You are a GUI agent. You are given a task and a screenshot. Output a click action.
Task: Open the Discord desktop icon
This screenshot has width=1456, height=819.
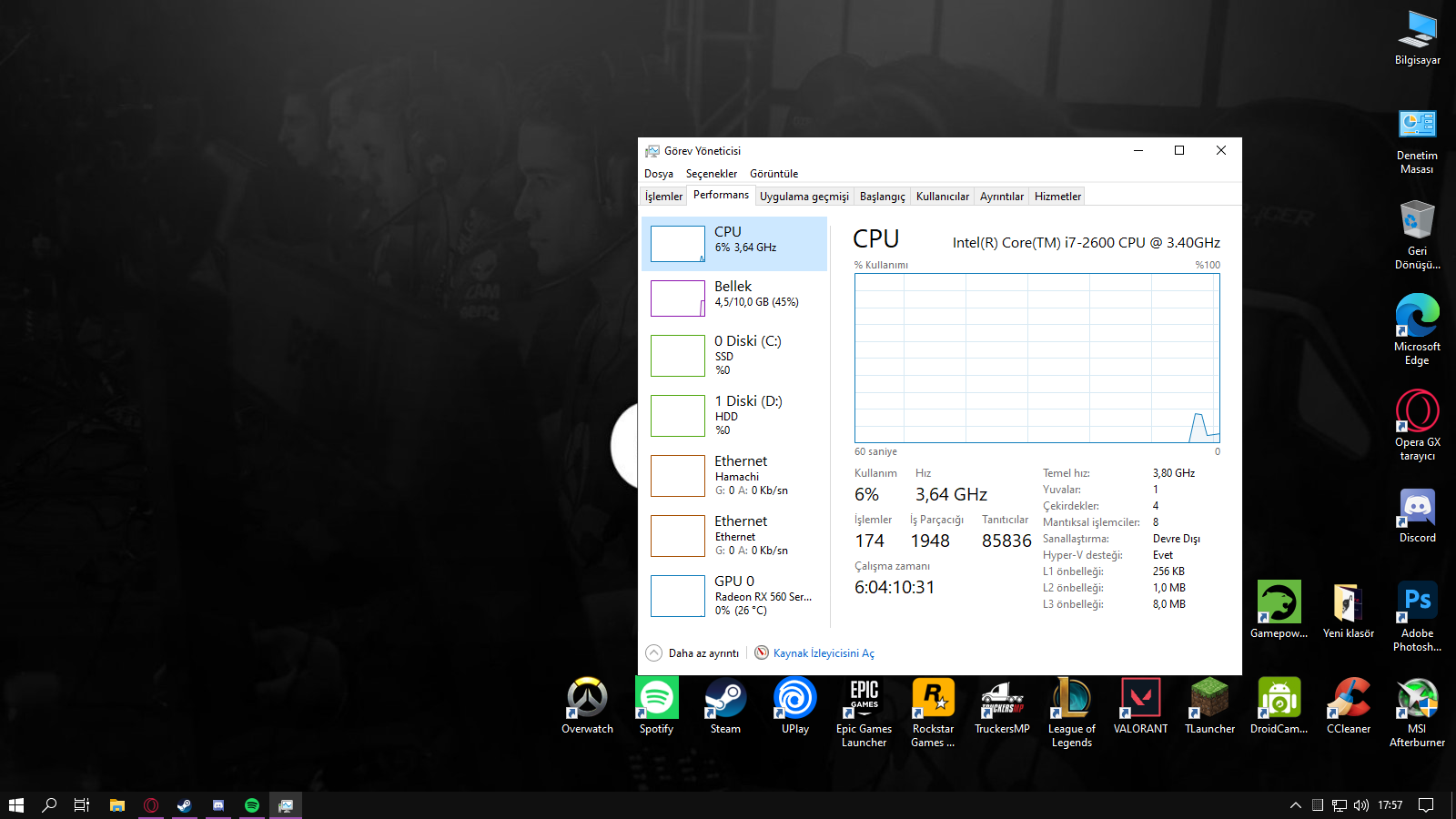tap(1417, 514)
